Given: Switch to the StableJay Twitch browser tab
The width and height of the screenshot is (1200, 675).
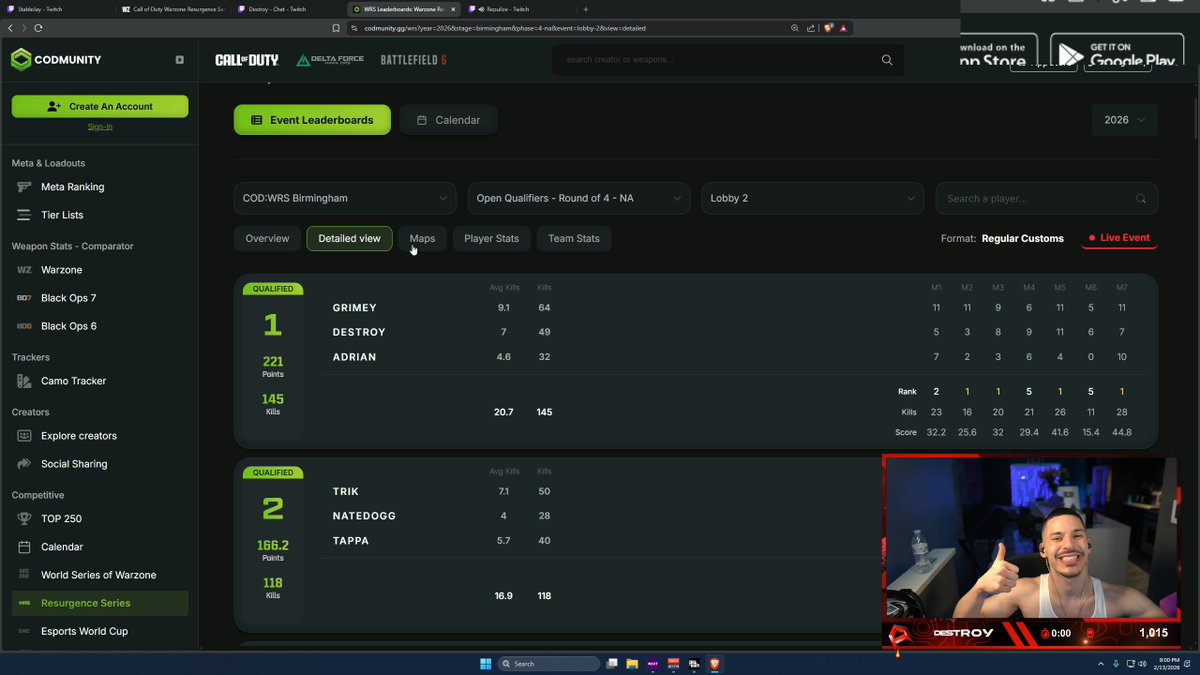Looking at the screenshot, I should (58, 9).
